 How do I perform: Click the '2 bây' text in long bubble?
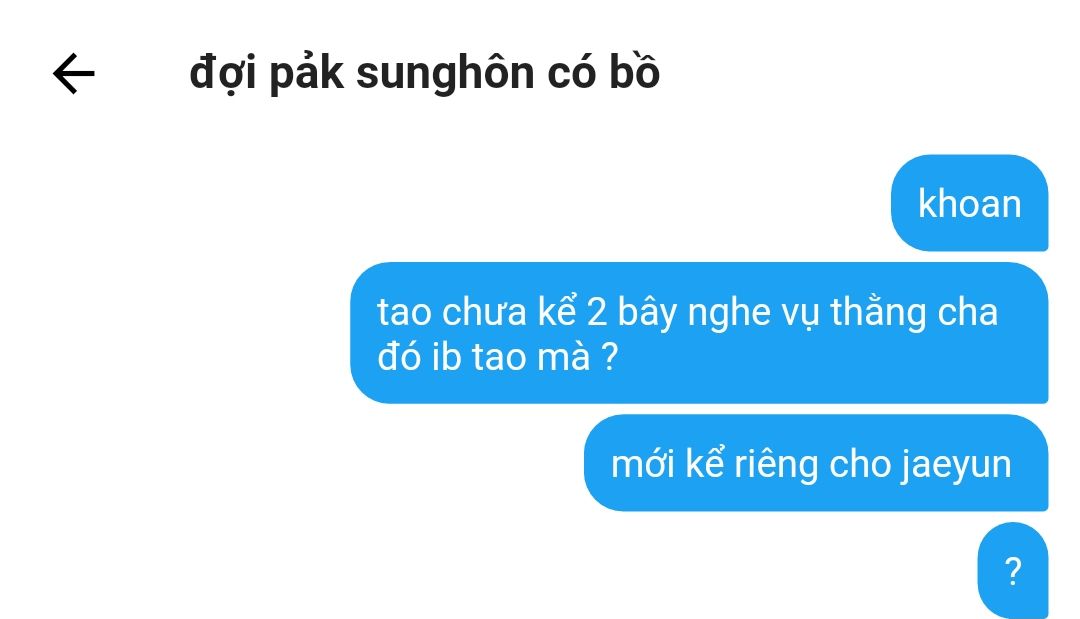click(632, 313)
